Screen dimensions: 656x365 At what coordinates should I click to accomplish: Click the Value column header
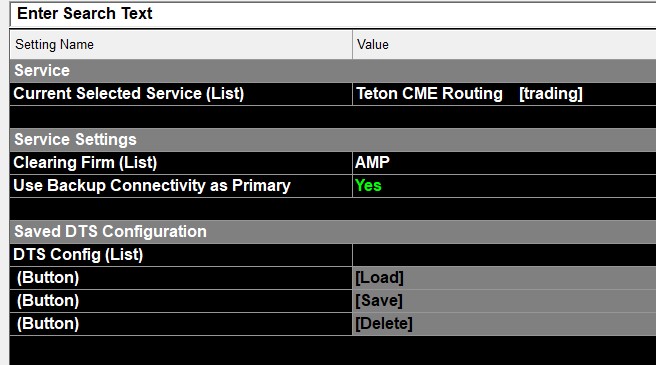[x=504, y=44]
